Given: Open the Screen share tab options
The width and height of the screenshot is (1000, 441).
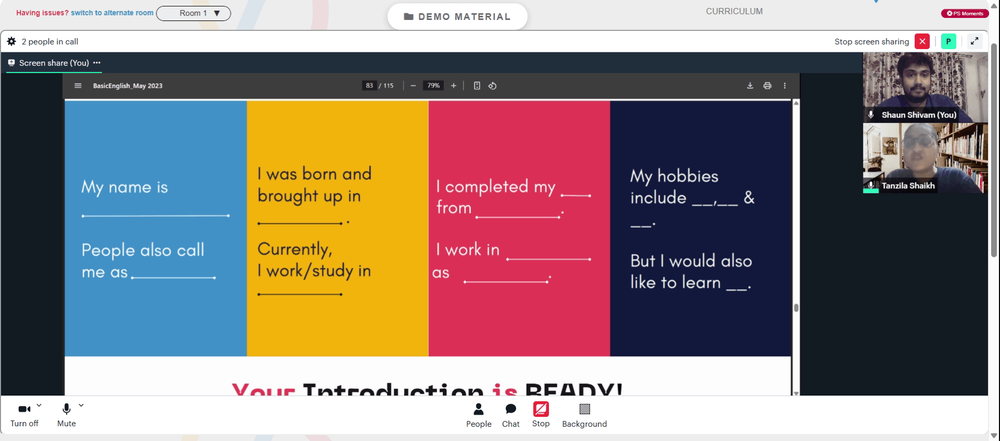Looking at the screenshot, I should pos(97,63).
